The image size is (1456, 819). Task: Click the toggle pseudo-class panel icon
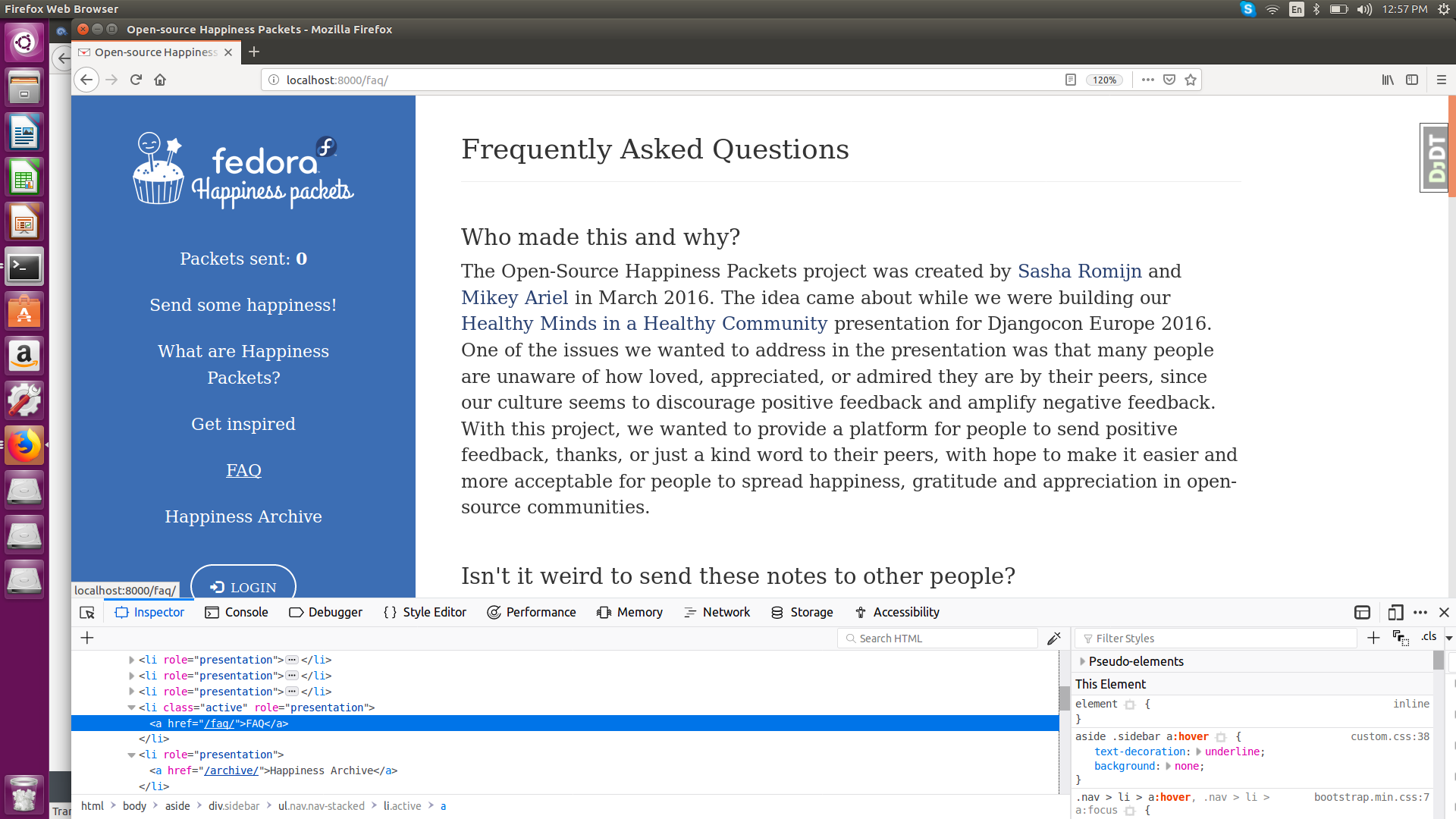pos(1401,638)
